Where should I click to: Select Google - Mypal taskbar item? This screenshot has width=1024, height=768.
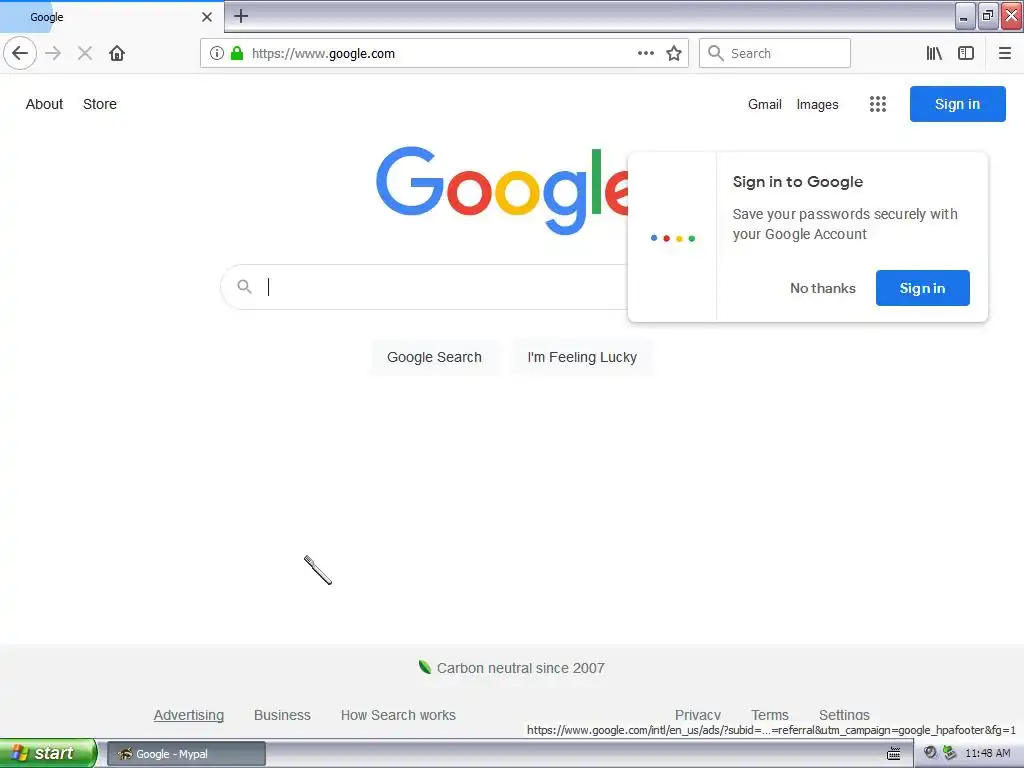click(x=186, y=754)
